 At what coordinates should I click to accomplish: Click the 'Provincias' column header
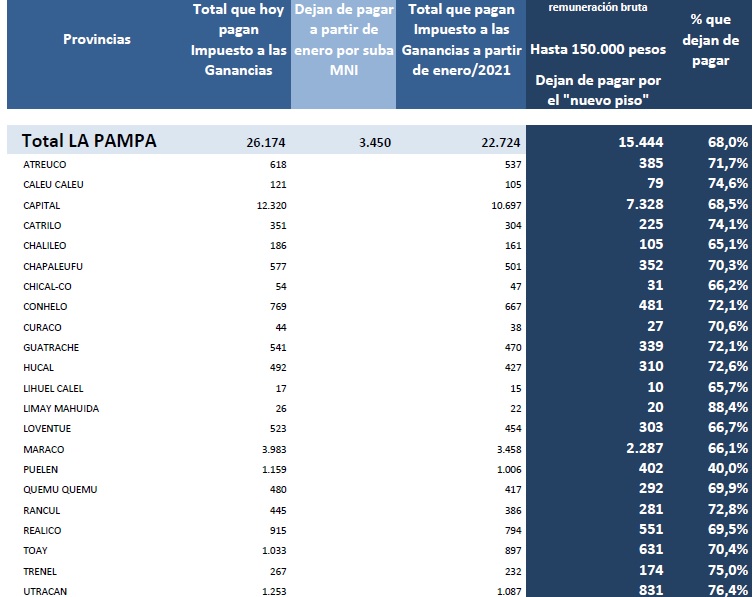[97, 39]
